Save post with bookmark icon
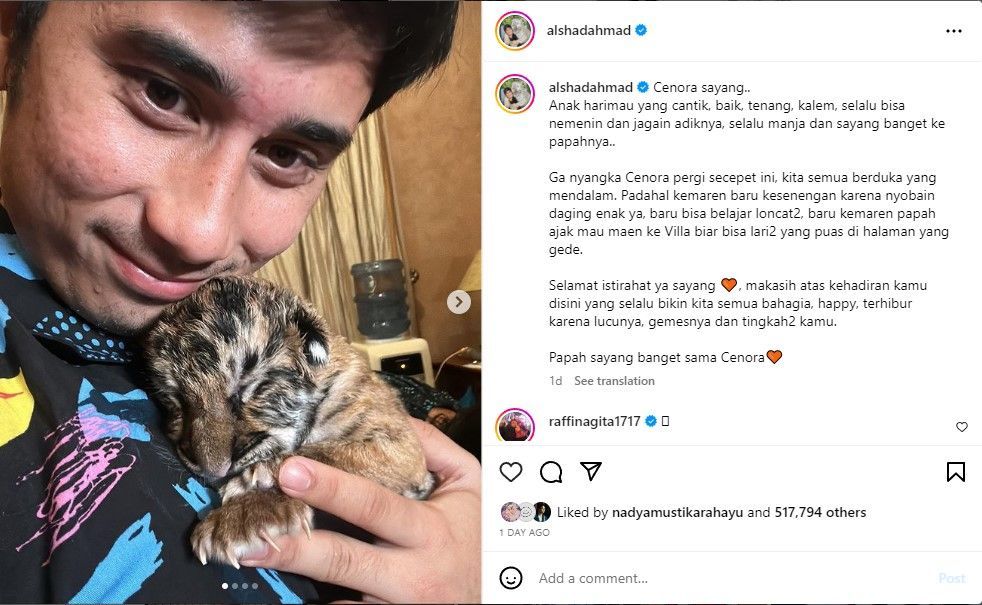The image size is (982, 605). (x=956, y=472)
